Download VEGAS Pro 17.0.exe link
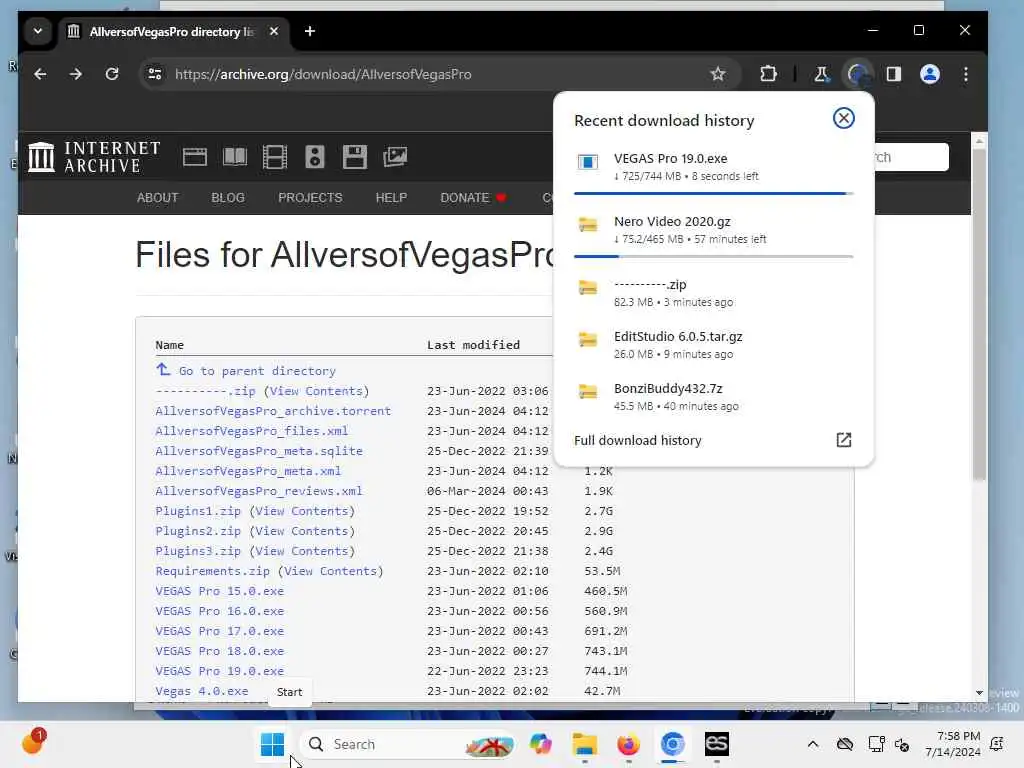The height and width of the screenshot is (768, 1024). (x=219, y=631)
